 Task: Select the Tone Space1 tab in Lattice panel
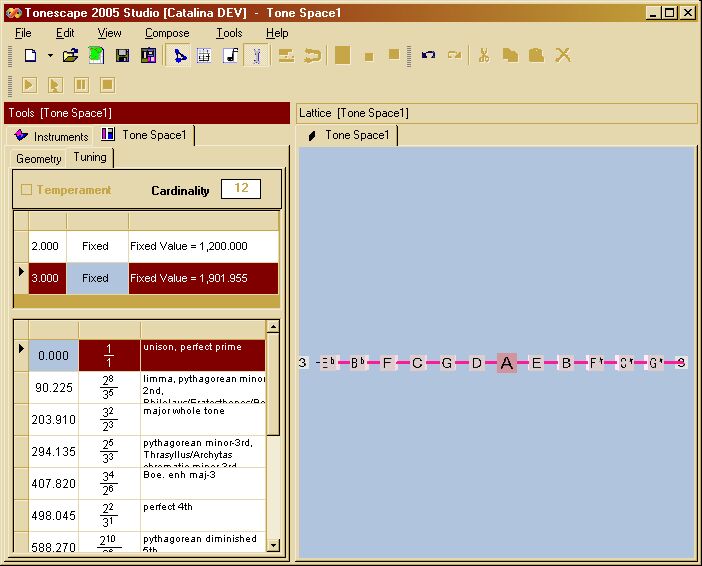348,135
